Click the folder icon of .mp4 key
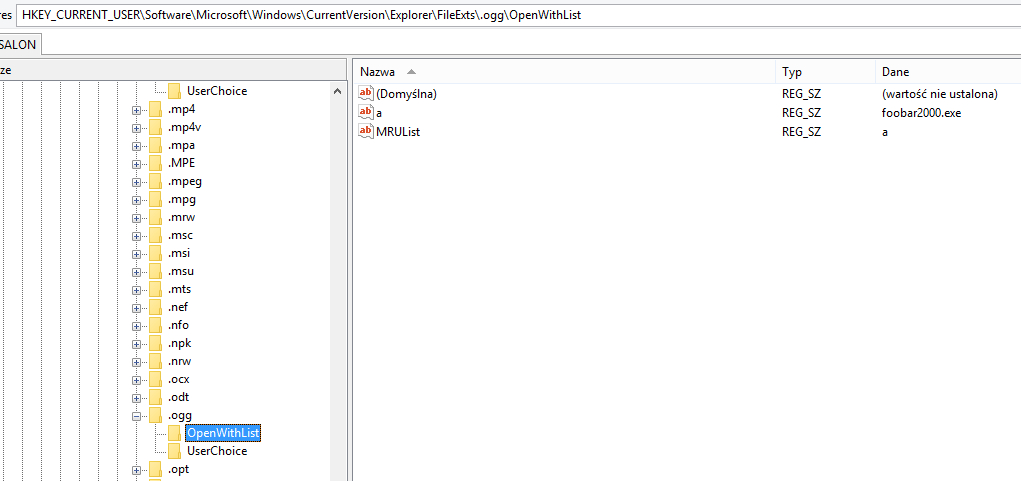The image size is (1021, 481). [x=155, y=109]
